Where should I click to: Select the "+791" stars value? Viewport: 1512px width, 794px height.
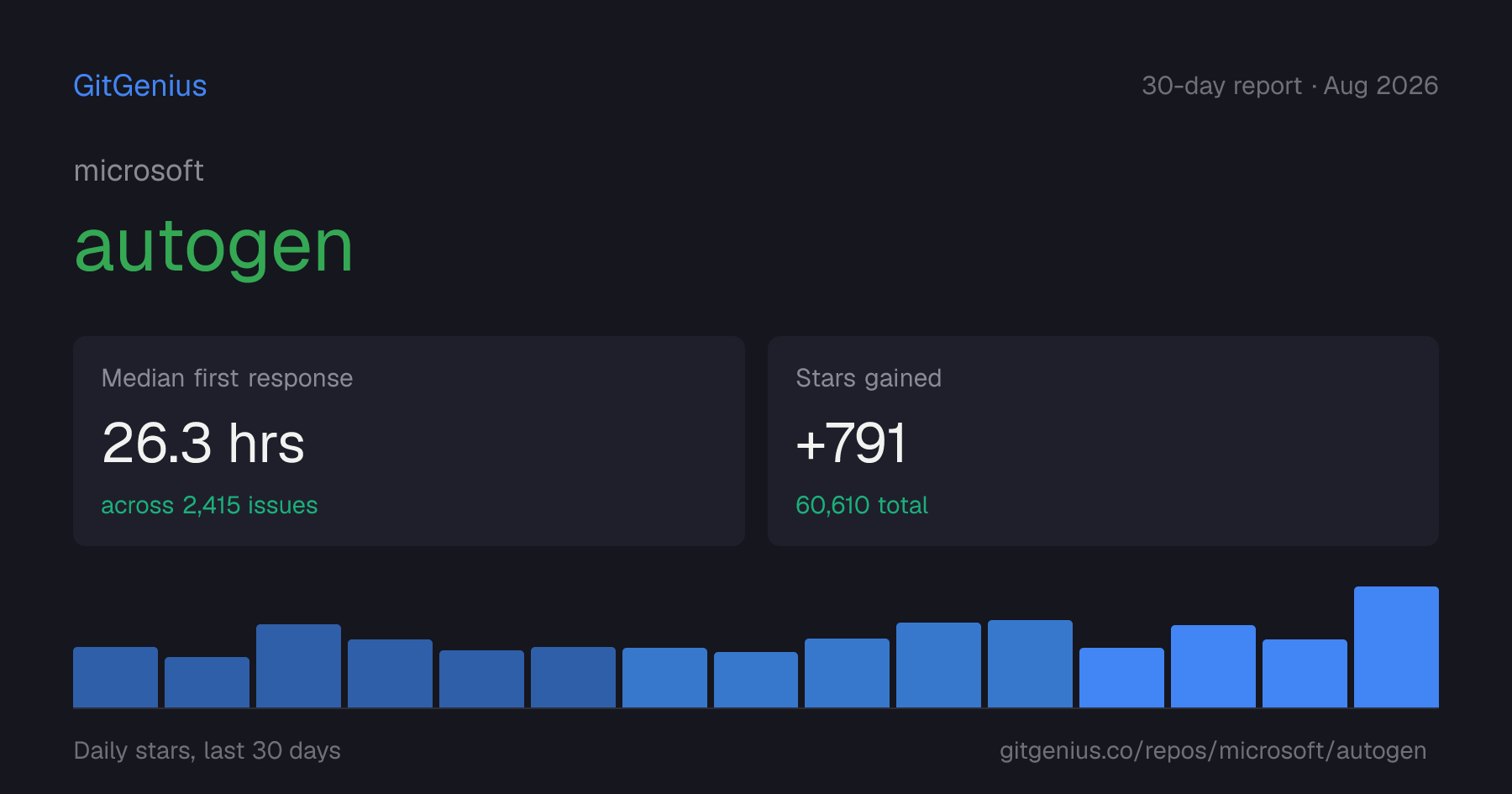[x=851, y=443]
